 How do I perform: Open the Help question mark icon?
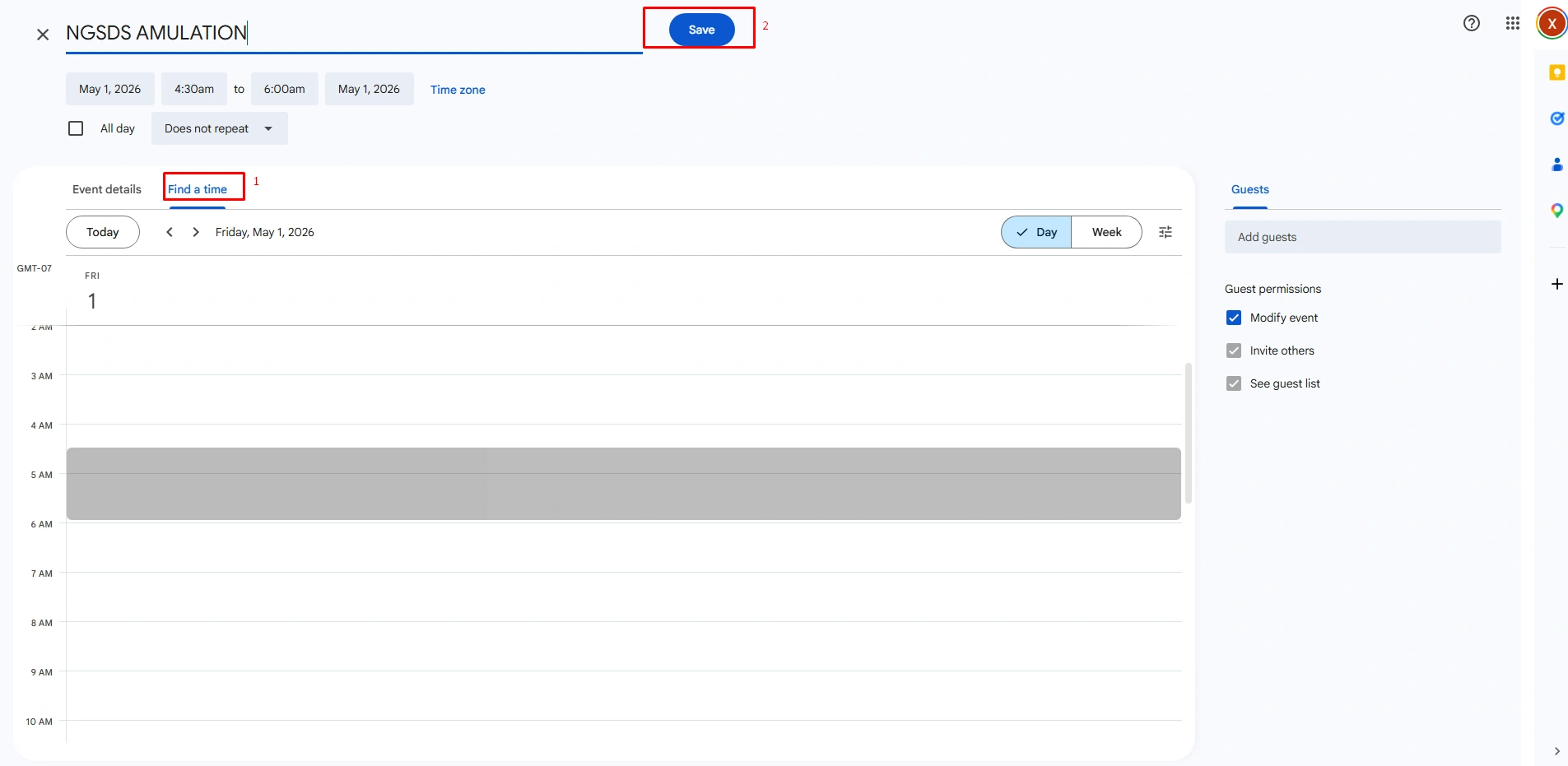(x=1472, y=23)
